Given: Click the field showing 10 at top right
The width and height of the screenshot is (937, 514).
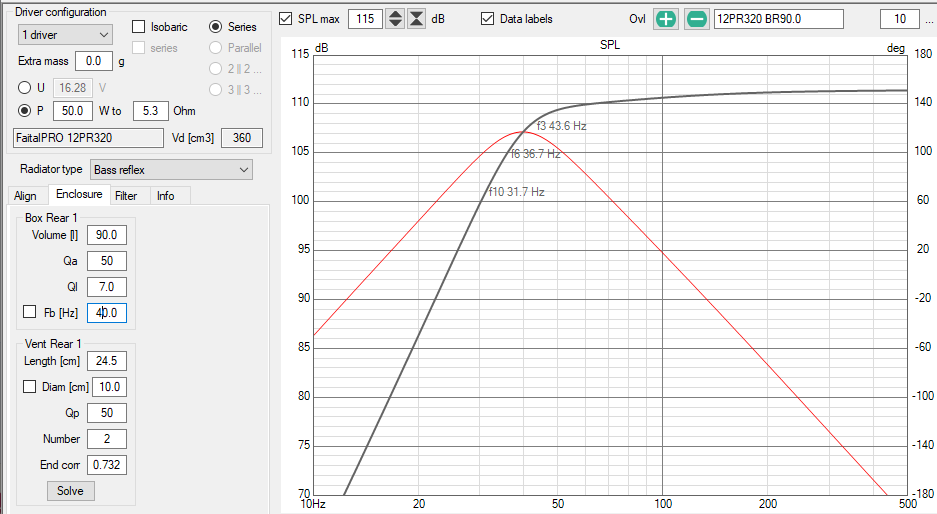Looking at the screenshot, I should coord(900,19).
